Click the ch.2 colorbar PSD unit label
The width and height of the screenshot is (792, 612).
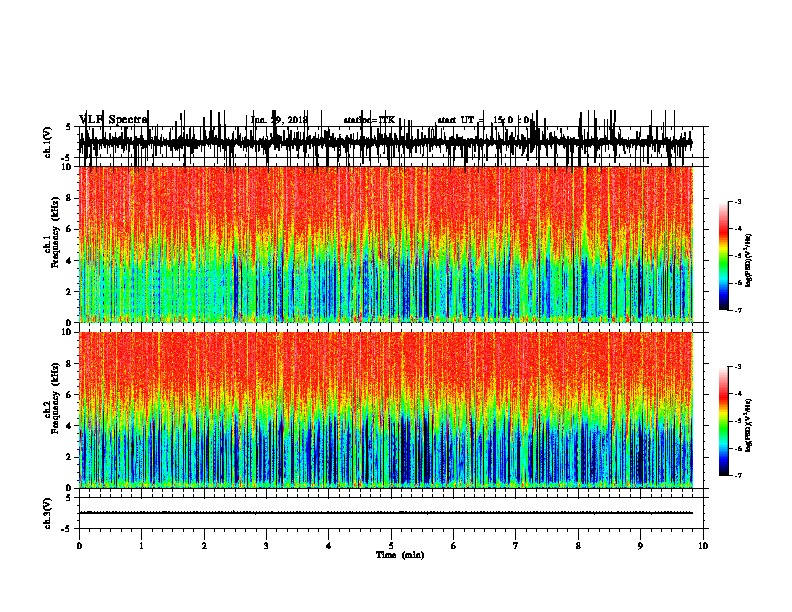click(x=749, y=425)
